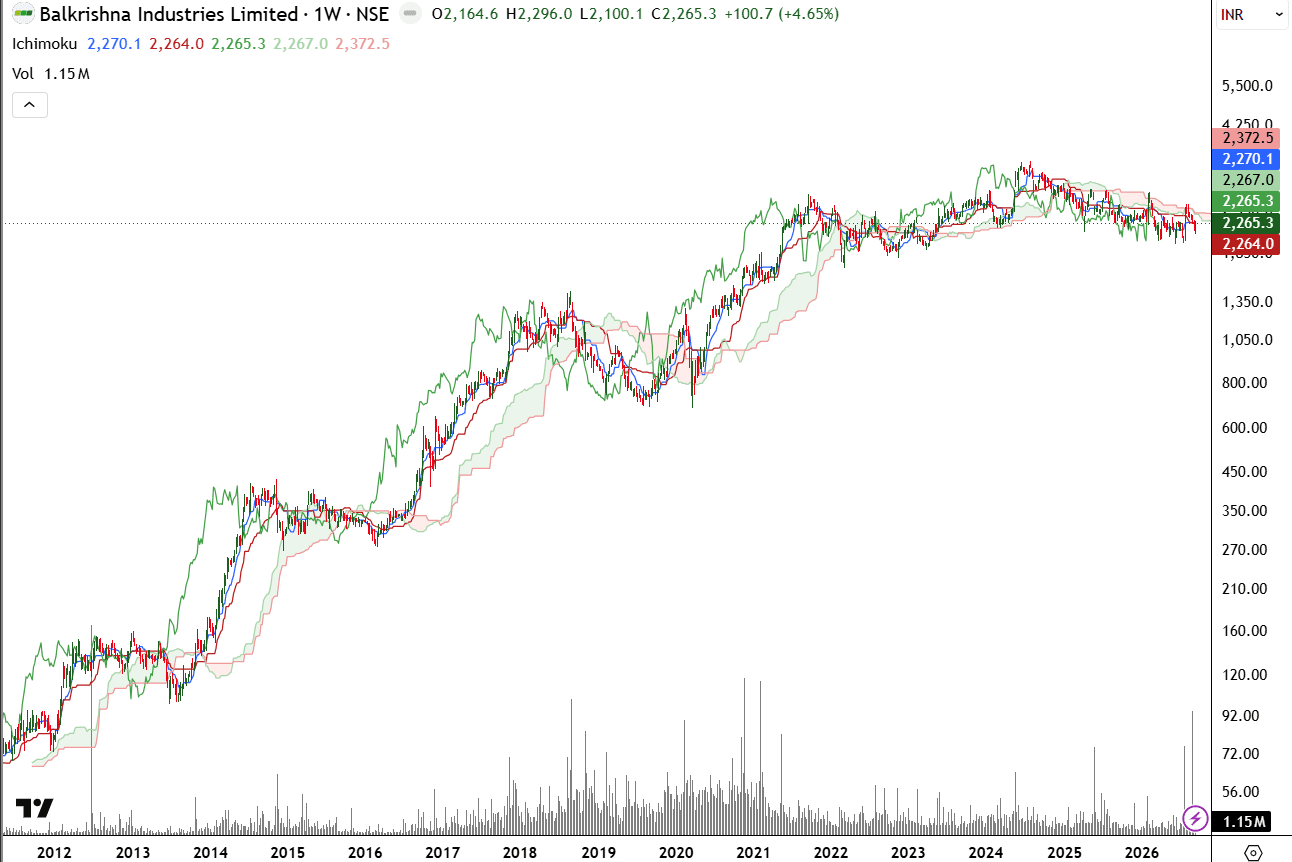Open chart settings via the gear icon
1292x862 pixels.
coord(1252,853)
